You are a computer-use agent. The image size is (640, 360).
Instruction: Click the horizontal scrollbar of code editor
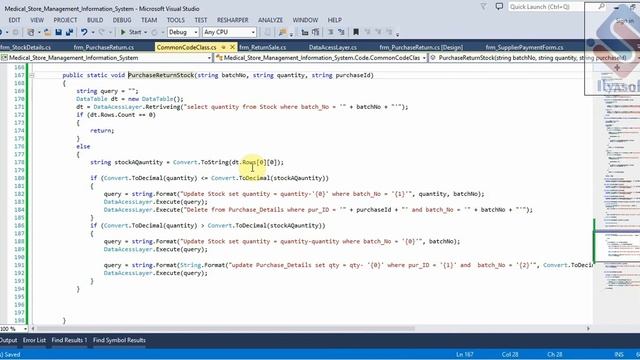click(x=226, y=329)
